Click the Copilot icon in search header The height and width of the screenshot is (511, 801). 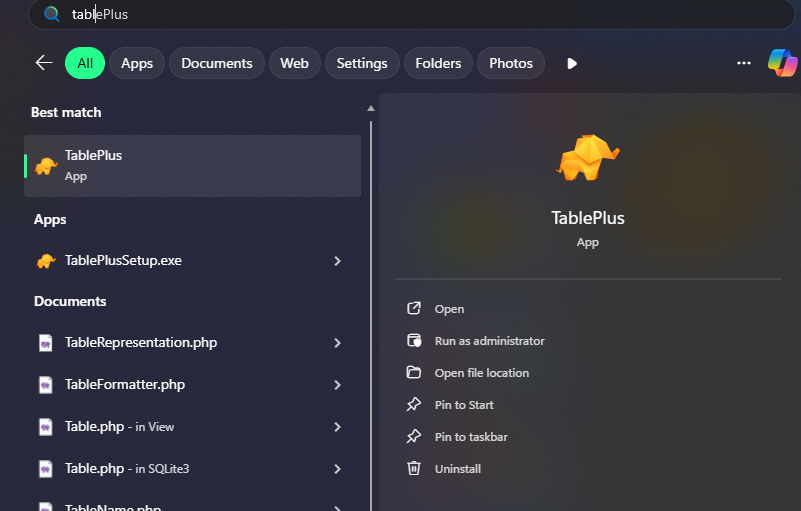(782, 62)
